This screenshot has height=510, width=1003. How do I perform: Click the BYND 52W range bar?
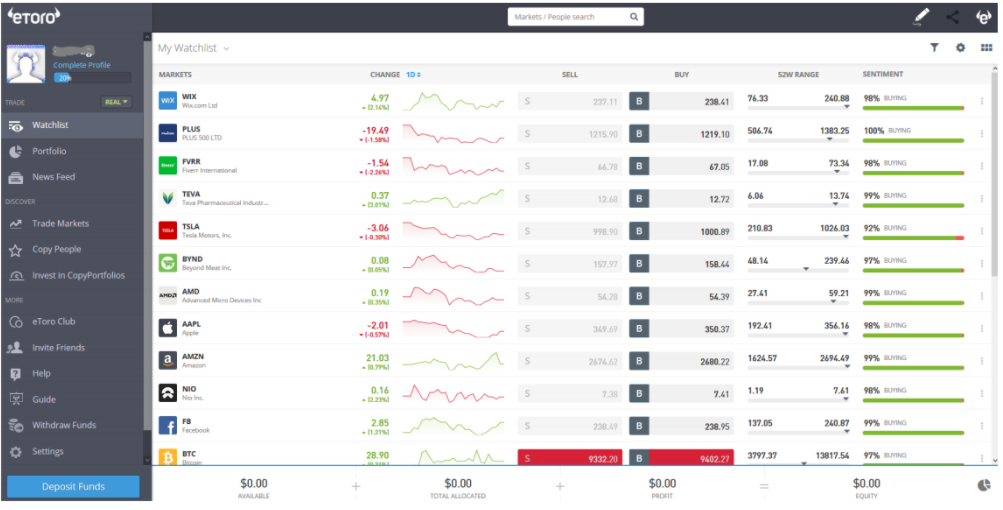pyautogui.click(x=798, y=271)
